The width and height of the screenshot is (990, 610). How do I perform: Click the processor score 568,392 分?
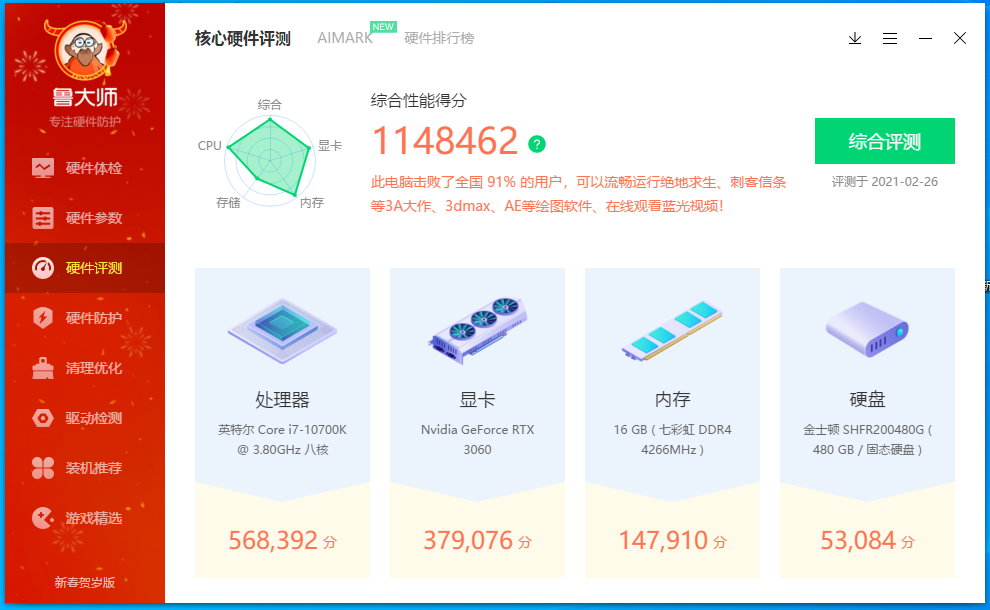[x=282, y=541]
